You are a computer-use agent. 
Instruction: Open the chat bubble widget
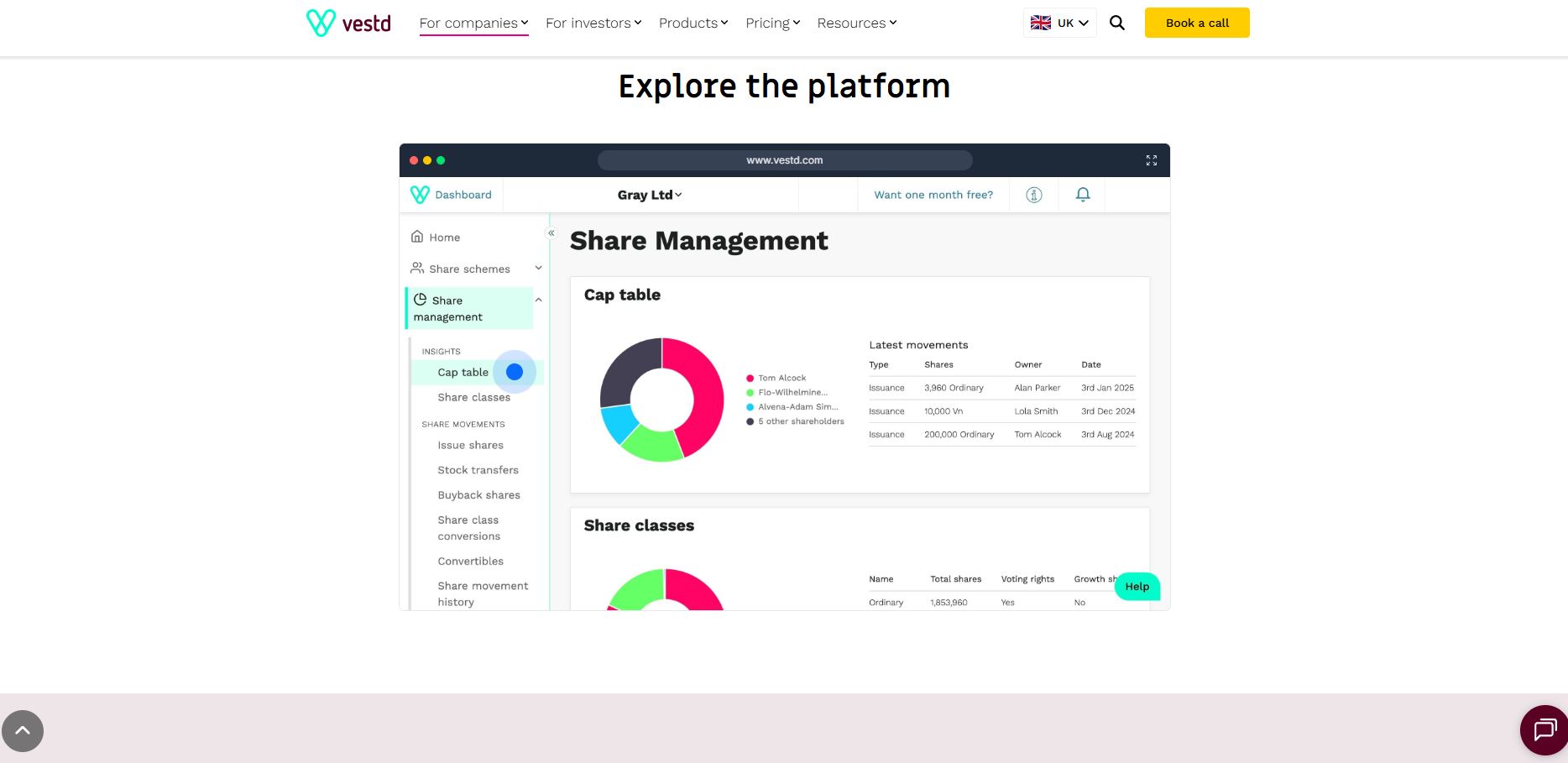(x=1544, y=730)
